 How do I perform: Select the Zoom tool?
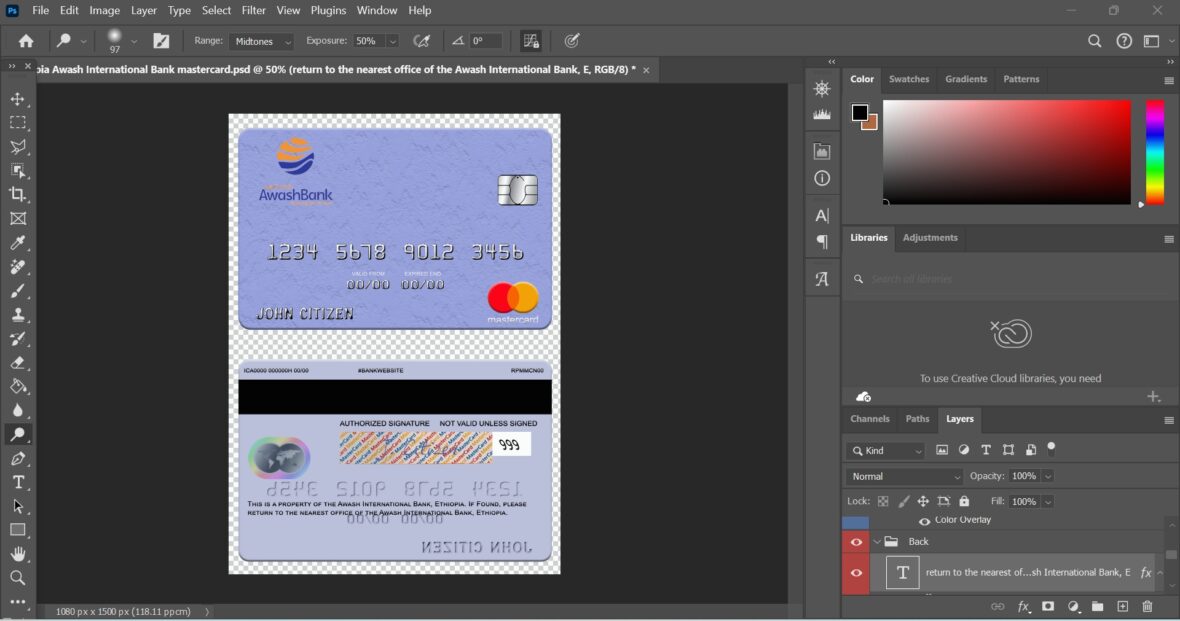coord(18,578)
